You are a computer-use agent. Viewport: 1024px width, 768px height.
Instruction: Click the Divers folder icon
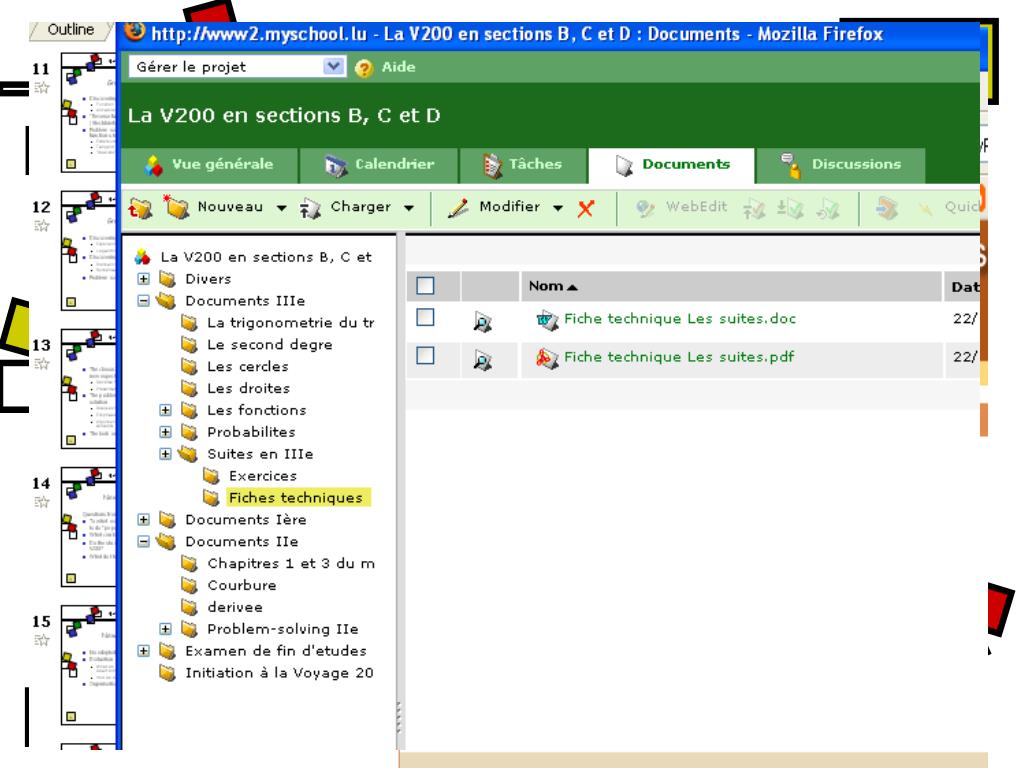pos(168,280)
